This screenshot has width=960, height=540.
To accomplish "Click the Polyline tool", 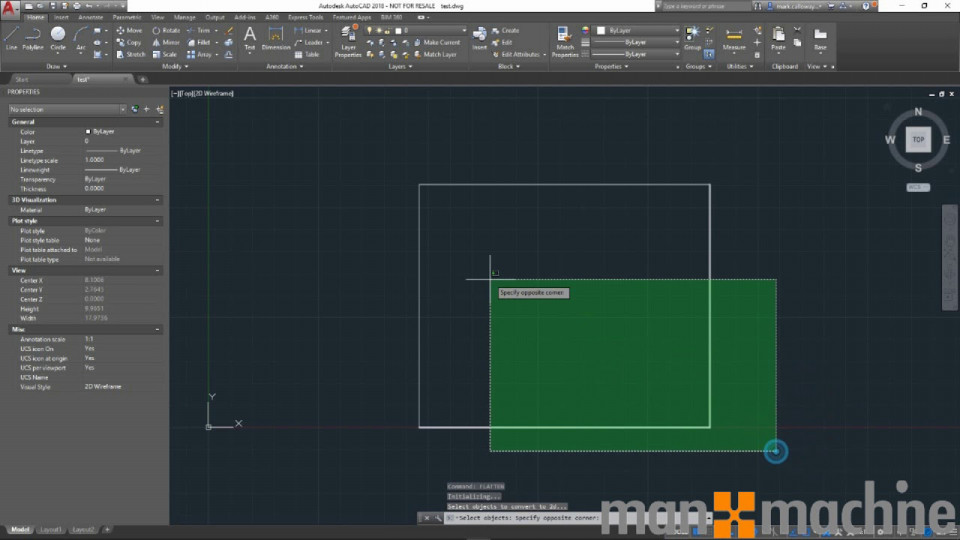I will click(x=33, y=37).
